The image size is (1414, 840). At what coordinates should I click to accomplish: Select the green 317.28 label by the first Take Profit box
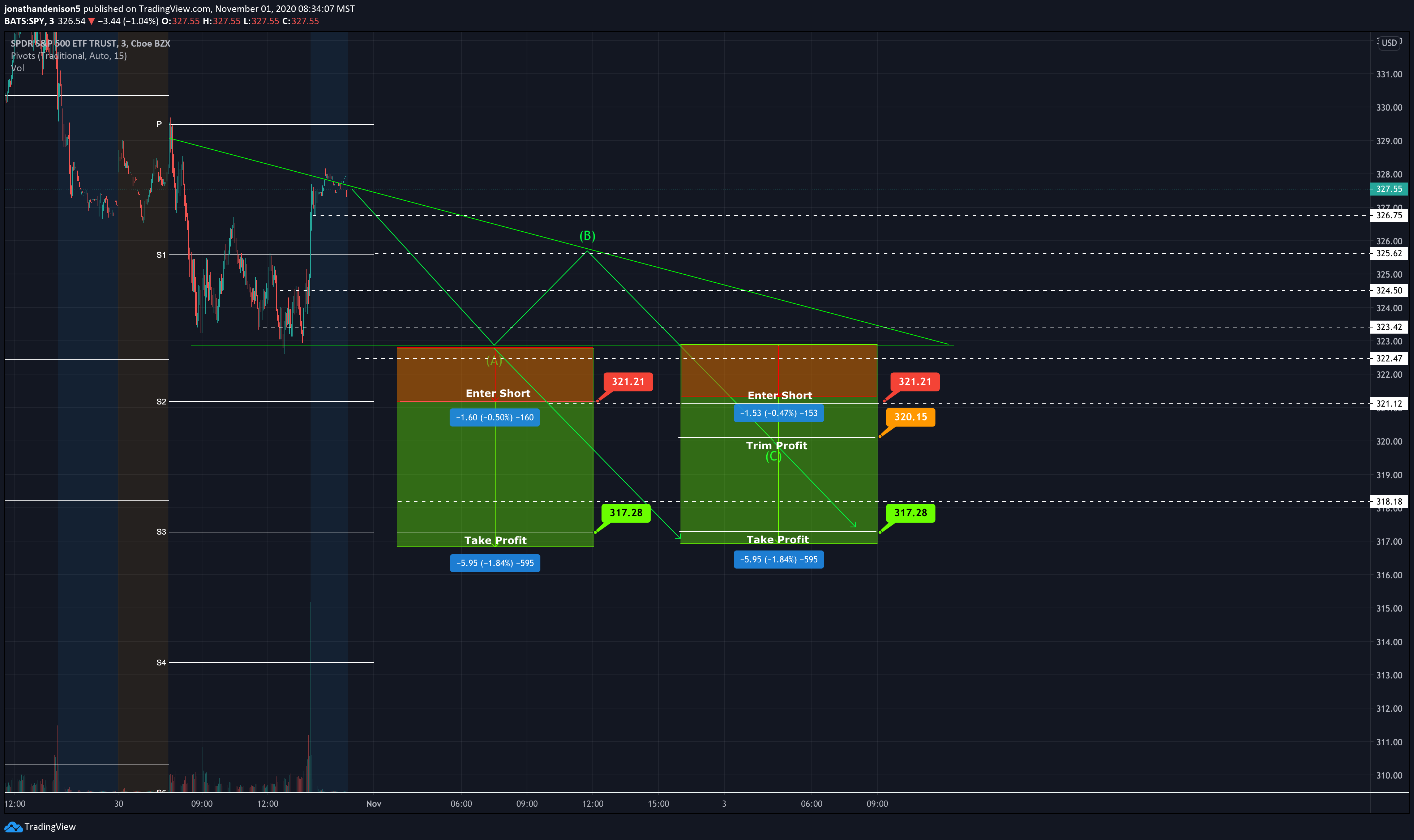626,513
